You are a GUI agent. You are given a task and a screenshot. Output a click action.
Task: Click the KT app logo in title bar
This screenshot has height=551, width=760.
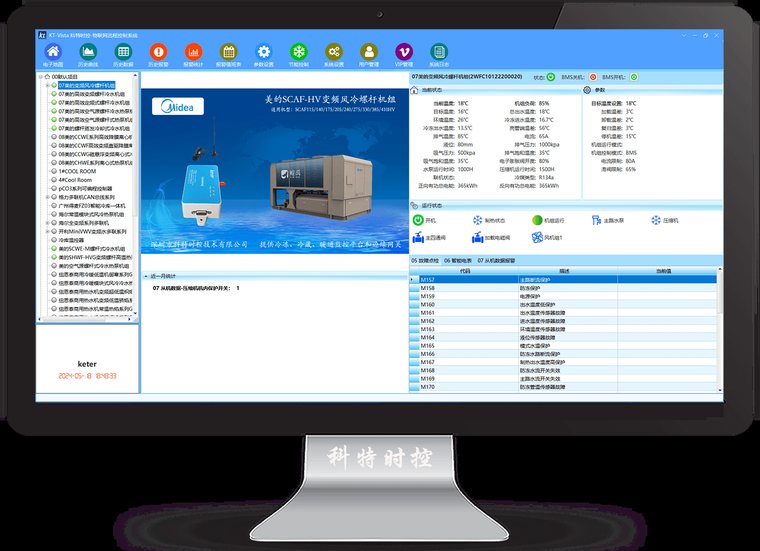[x=42, y=35]
